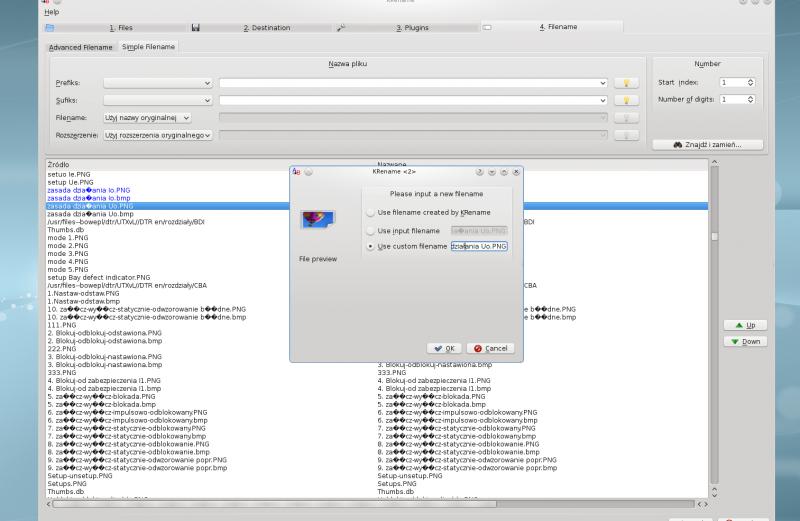This screenshot has width=800, height=521.
Task: Click the "Znajdź i zamień..." button
Action: (707, 145)
